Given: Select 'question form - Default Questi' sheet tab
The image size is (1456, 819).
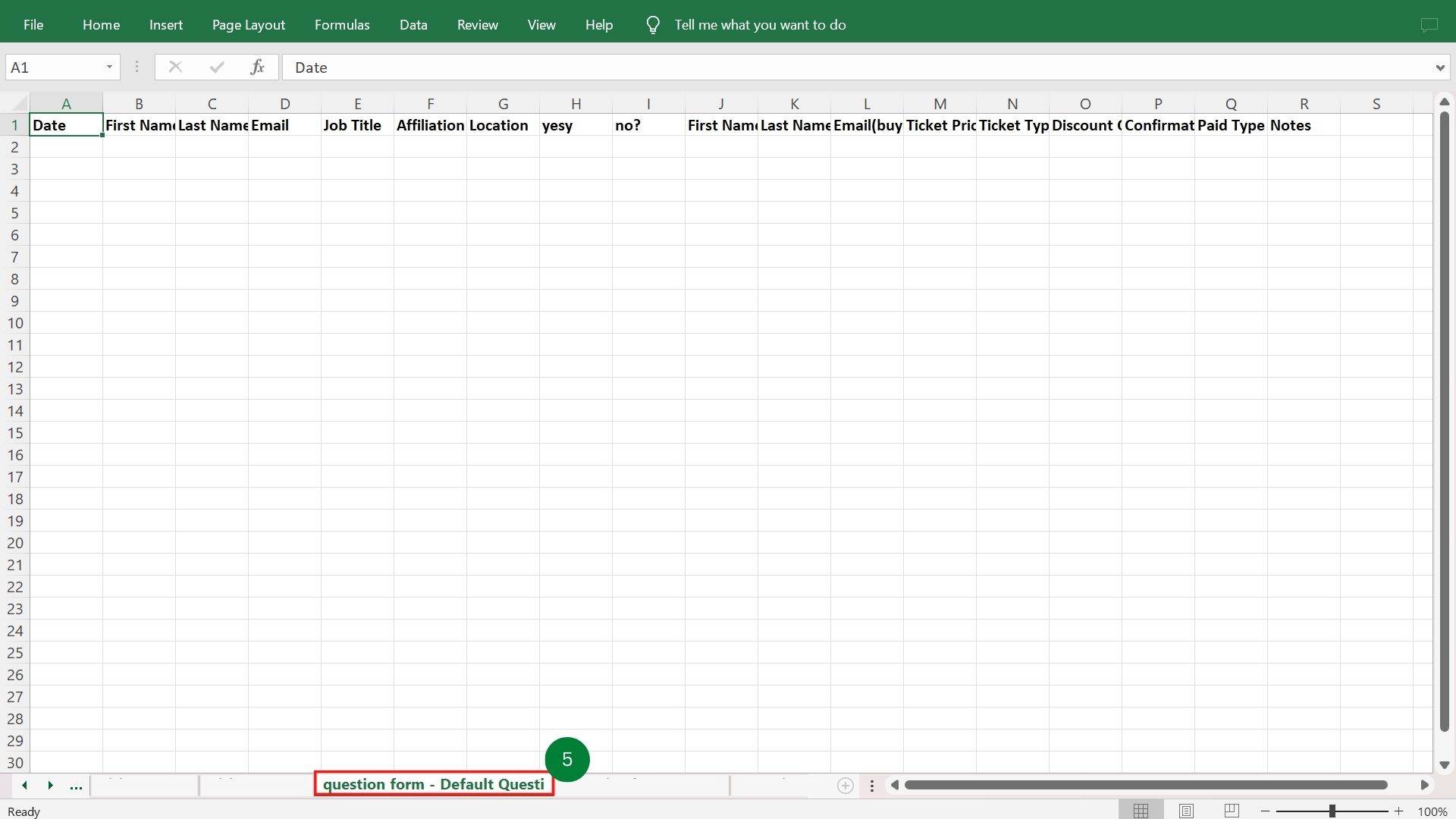Looking at the screenshot, I should pos(434,784).
